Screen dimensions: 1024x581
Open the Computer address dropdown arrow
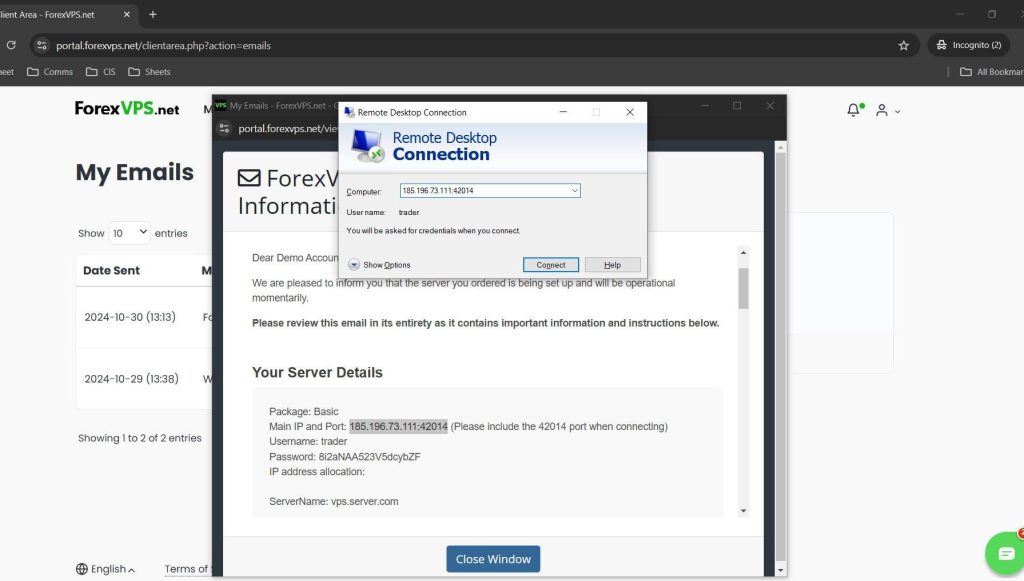(574, 191)
